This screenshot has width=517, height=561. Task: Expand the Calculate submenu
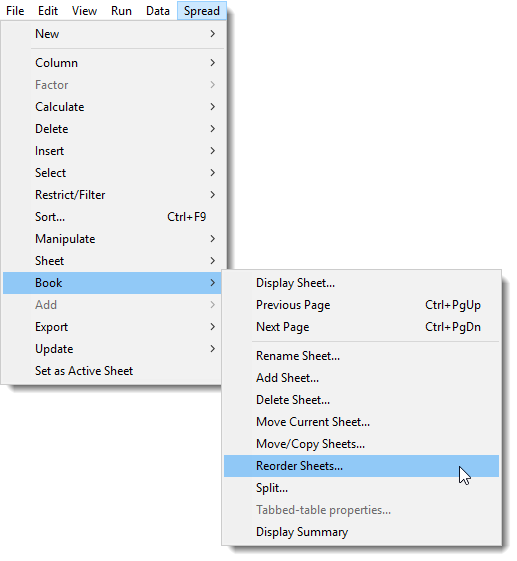114,107
